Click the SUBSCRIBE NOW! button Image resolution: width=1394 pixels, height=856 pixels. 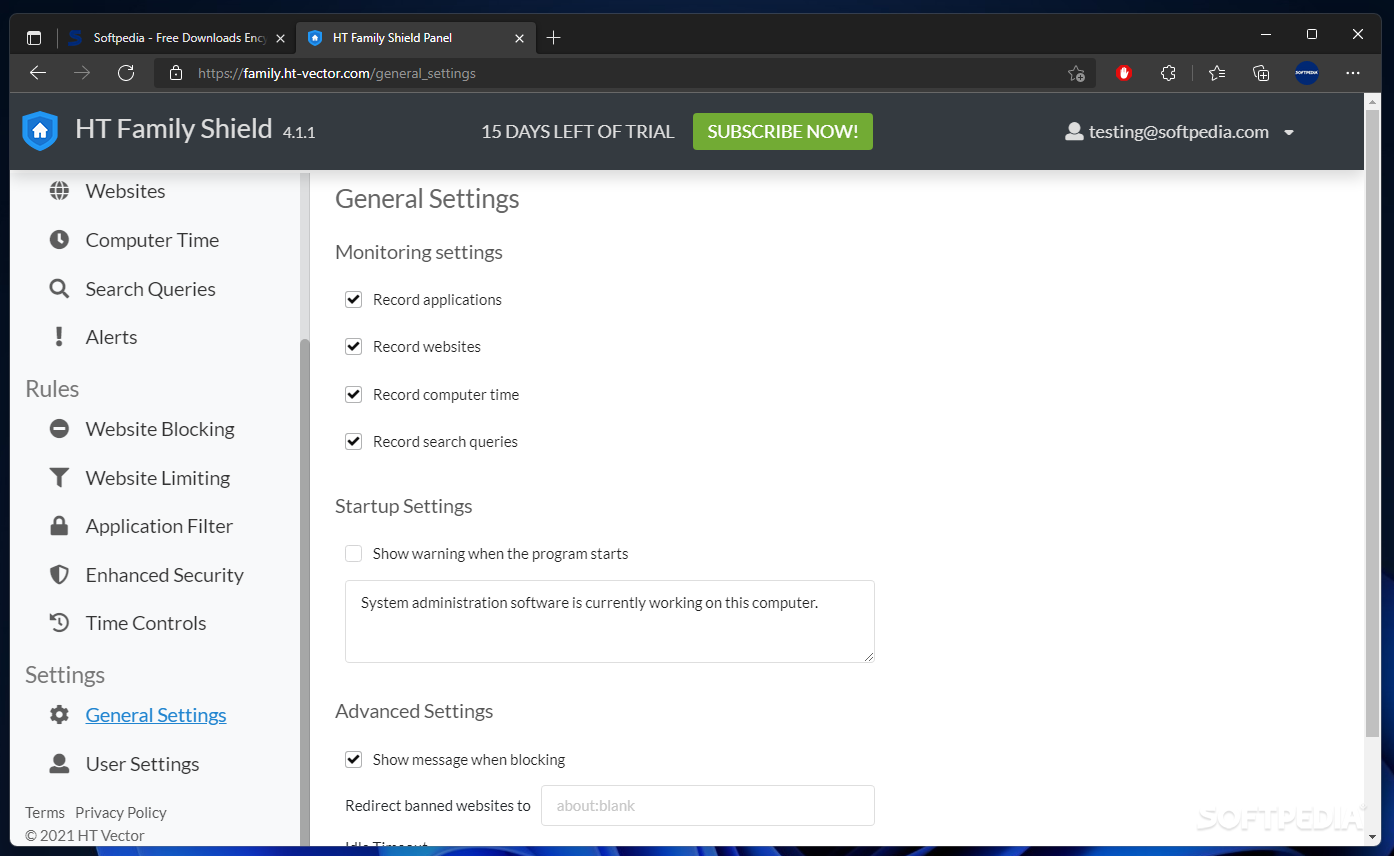click(783, 131)
